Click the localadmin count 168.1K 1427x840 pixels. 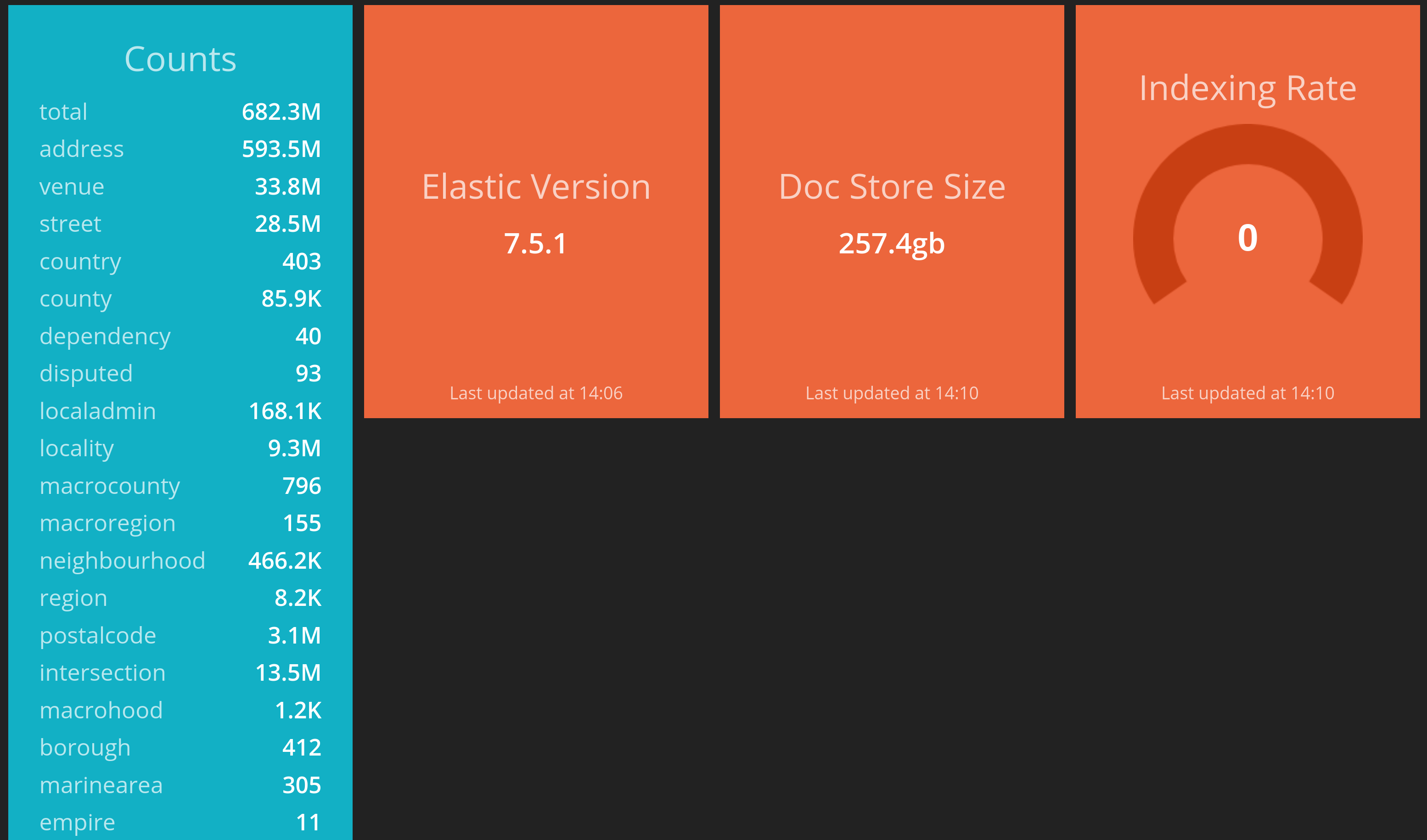285,411
